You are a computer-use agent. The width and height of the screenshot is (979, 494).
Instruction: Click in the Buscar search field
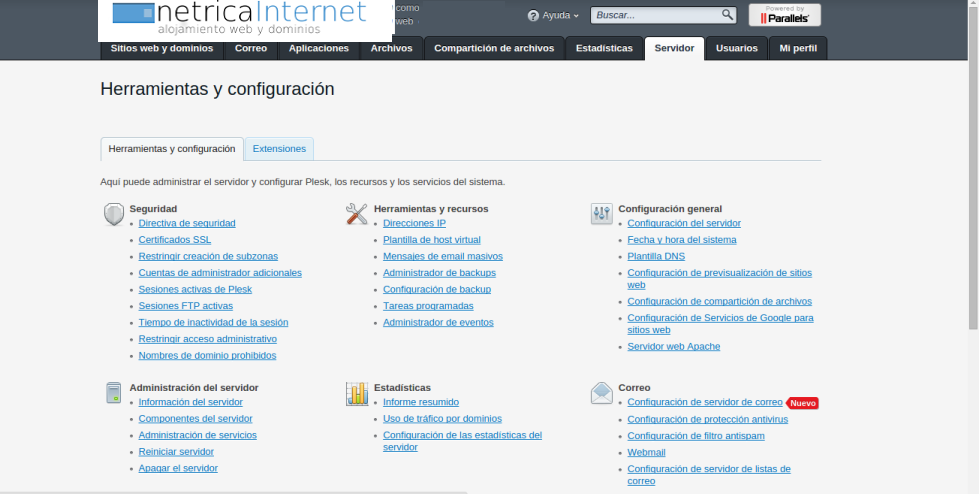point(657,16)
